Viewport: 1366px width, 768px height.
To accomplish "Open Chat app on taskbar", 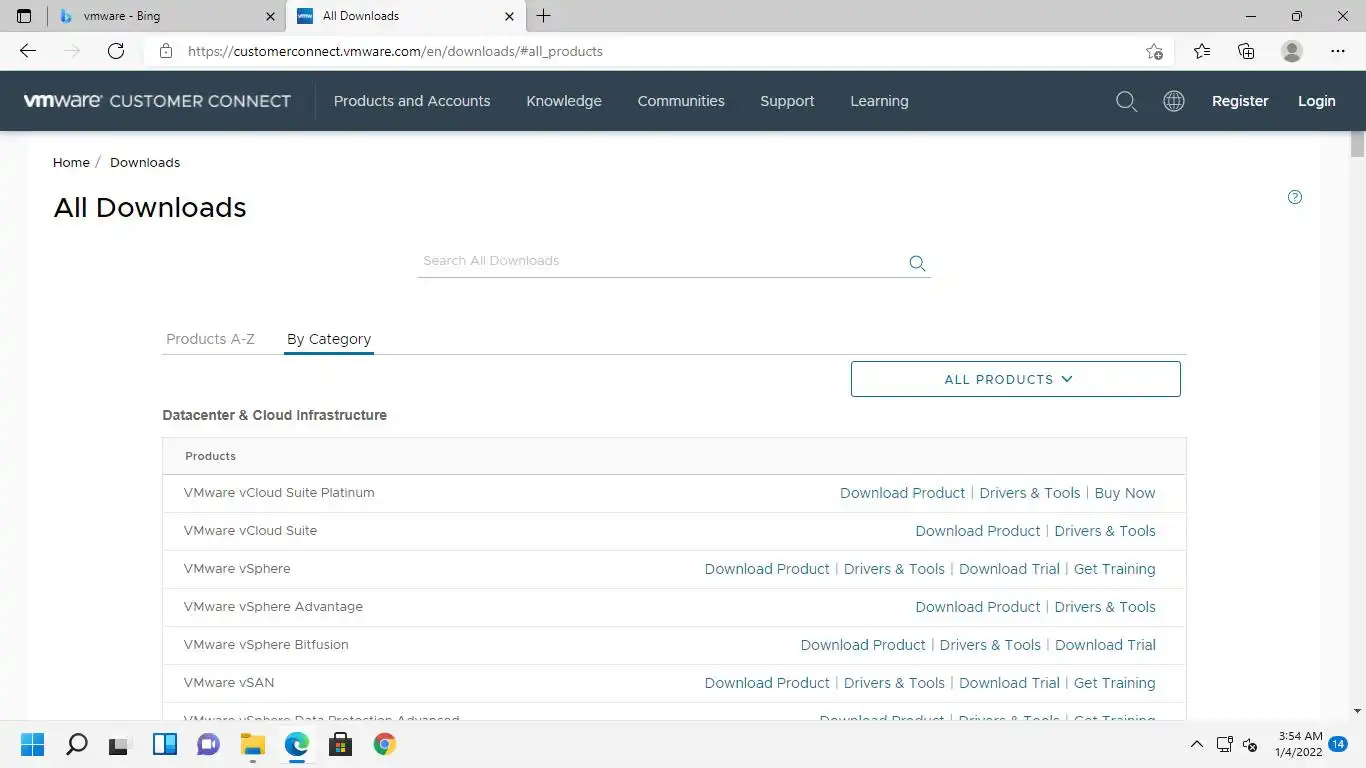I will [208, 744].
